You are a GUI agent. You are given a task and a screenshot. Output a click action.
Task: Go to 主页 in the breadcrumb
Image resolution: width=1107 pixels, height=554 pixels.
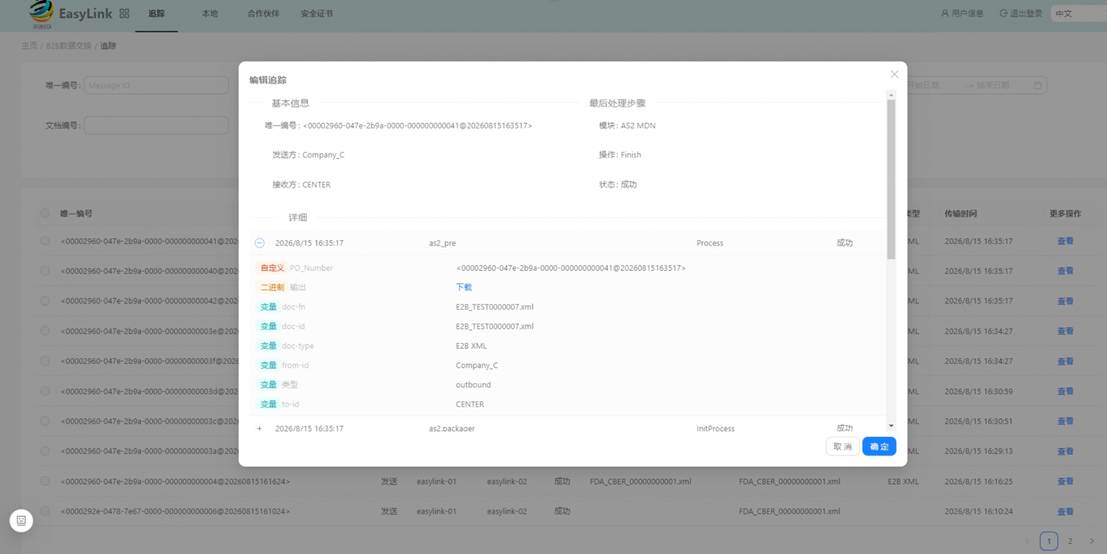pos(29,46)
